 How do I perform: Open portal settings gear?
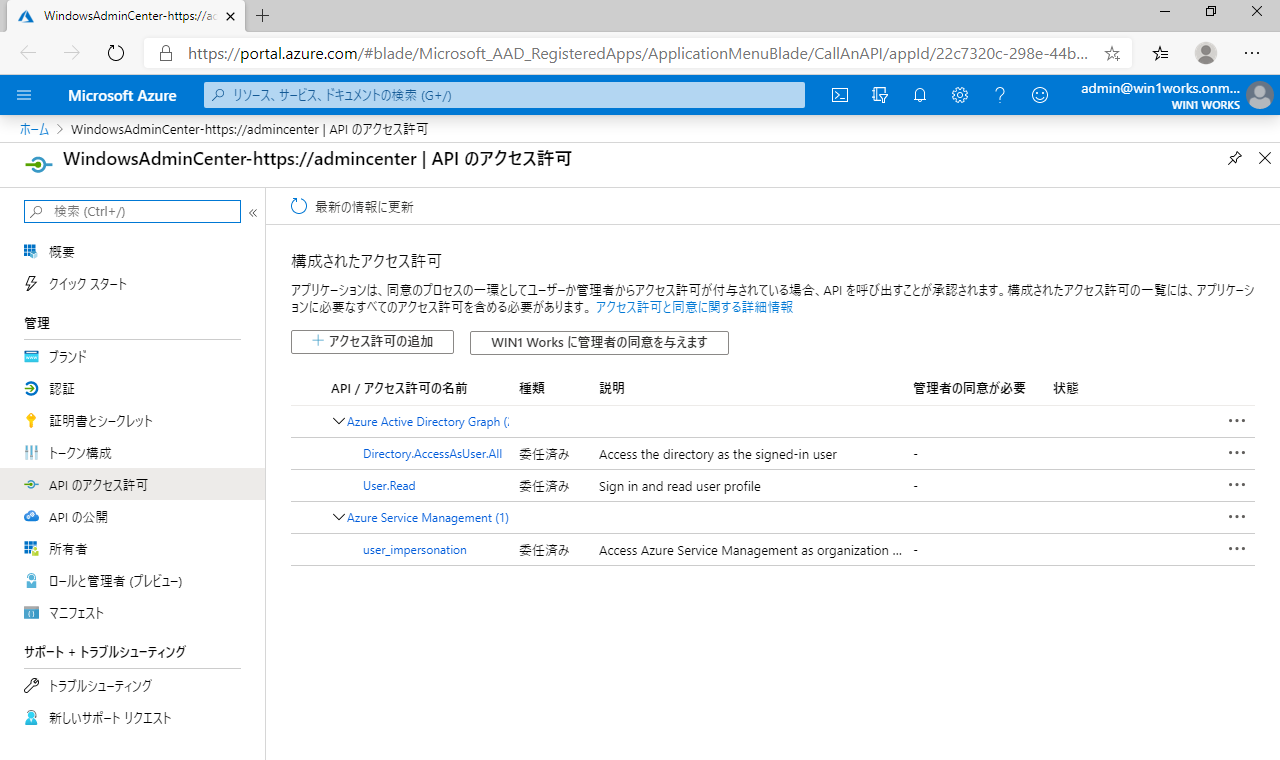coord(960,95)
